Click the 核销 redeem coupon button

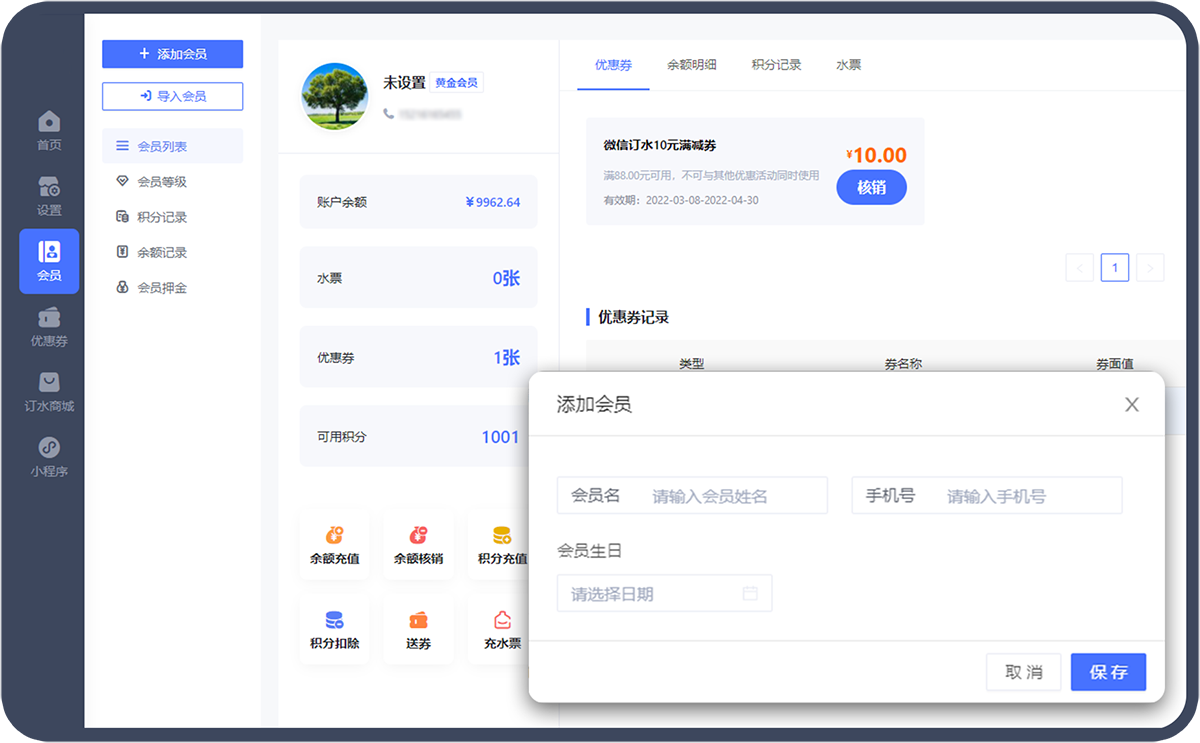click(871, 187)
